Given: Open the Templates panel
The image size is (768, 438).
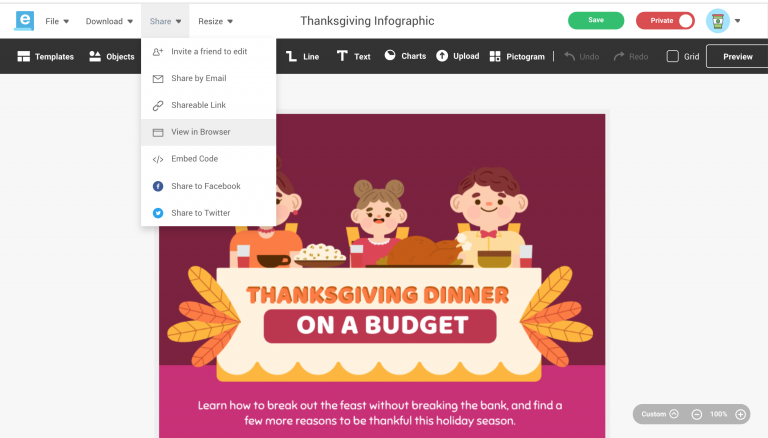Looking at the screenshot, I should tap(45, 56).
